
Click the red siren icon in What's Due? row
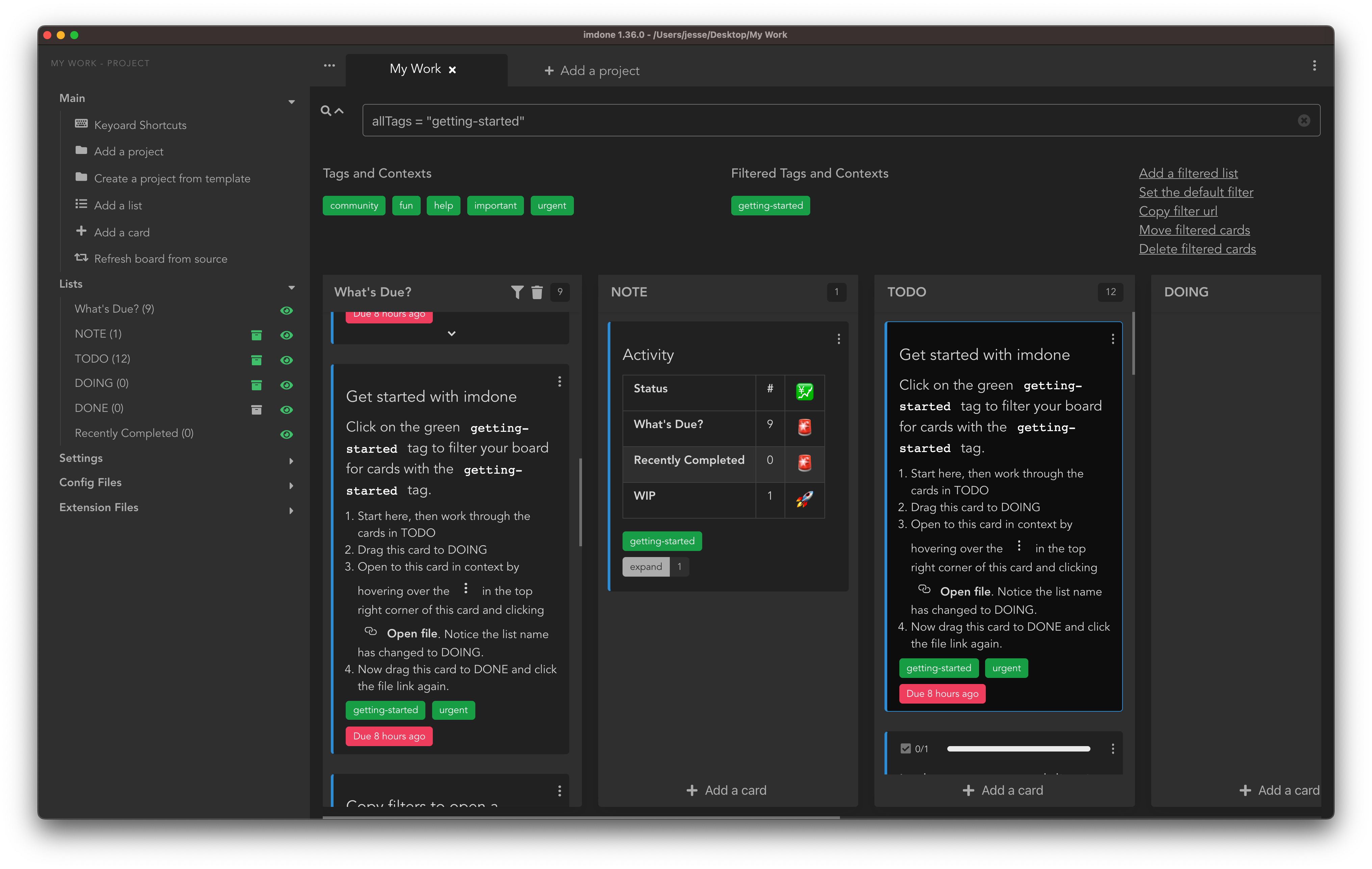tap(804, 427)
